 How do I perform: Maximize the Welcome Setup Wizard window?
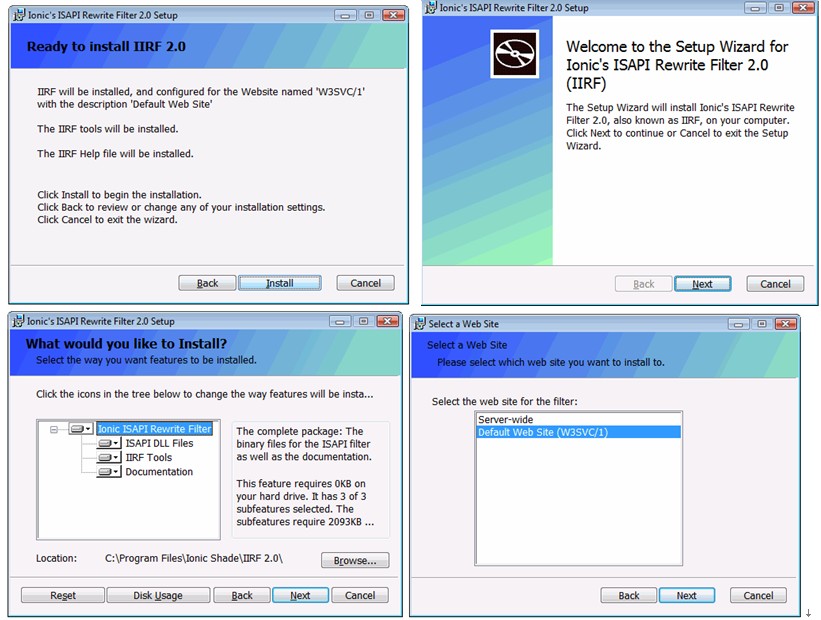coord(779,8)
